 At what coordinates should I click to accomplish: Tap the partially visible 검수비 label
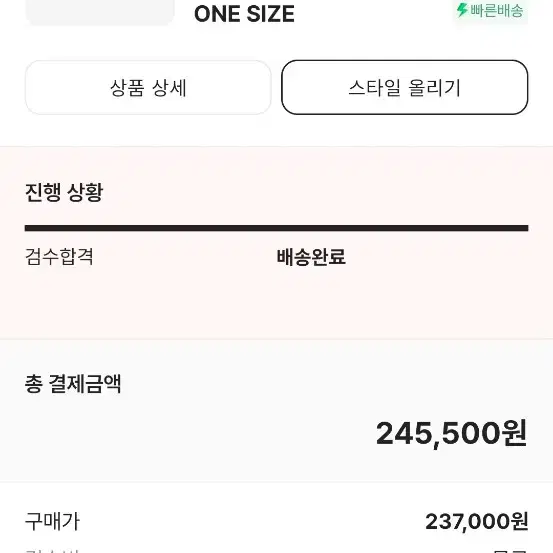(53, 551)
